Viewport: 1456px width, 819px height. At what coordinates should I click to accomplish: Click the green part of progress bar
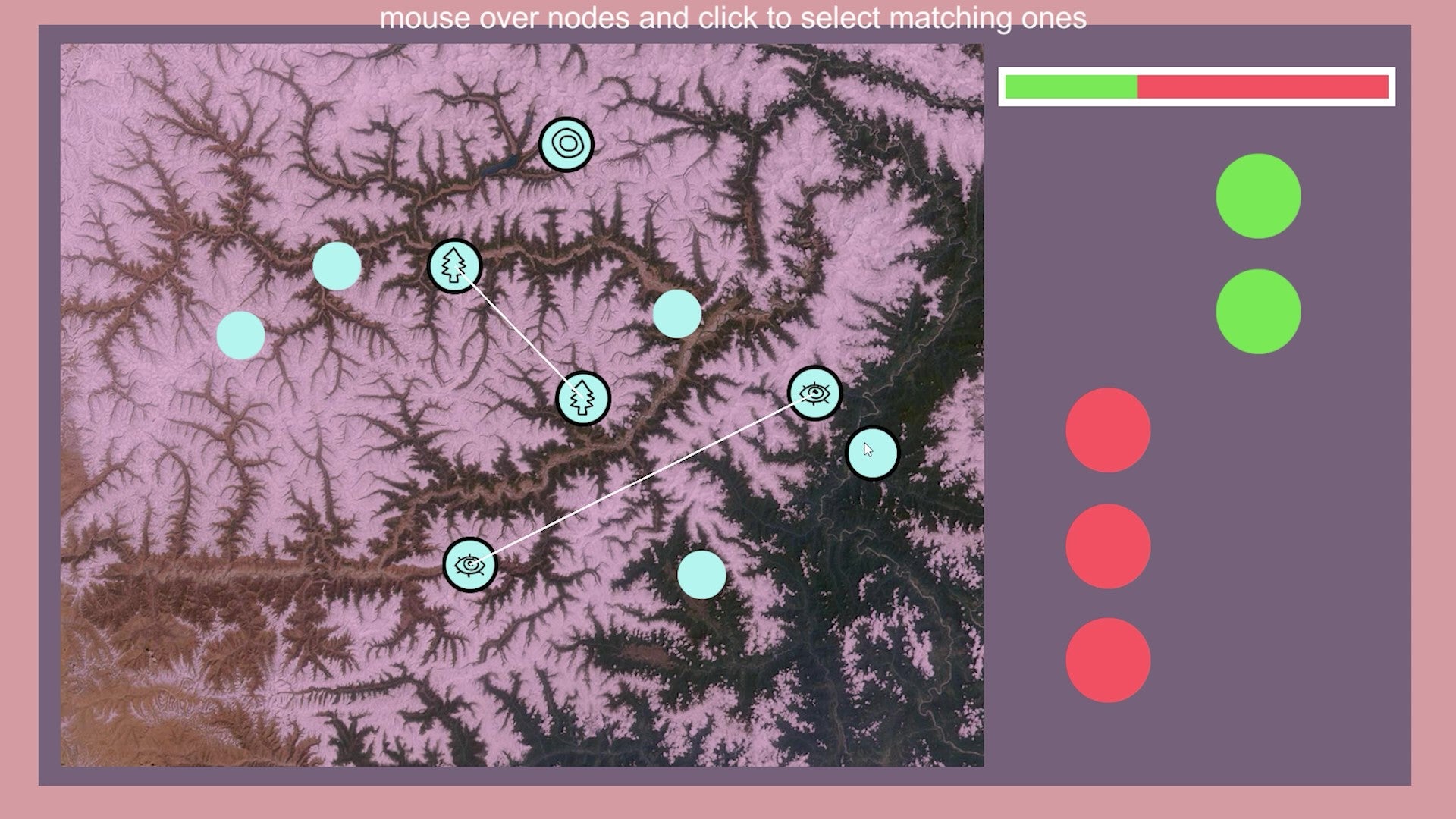click(1070, 87)
